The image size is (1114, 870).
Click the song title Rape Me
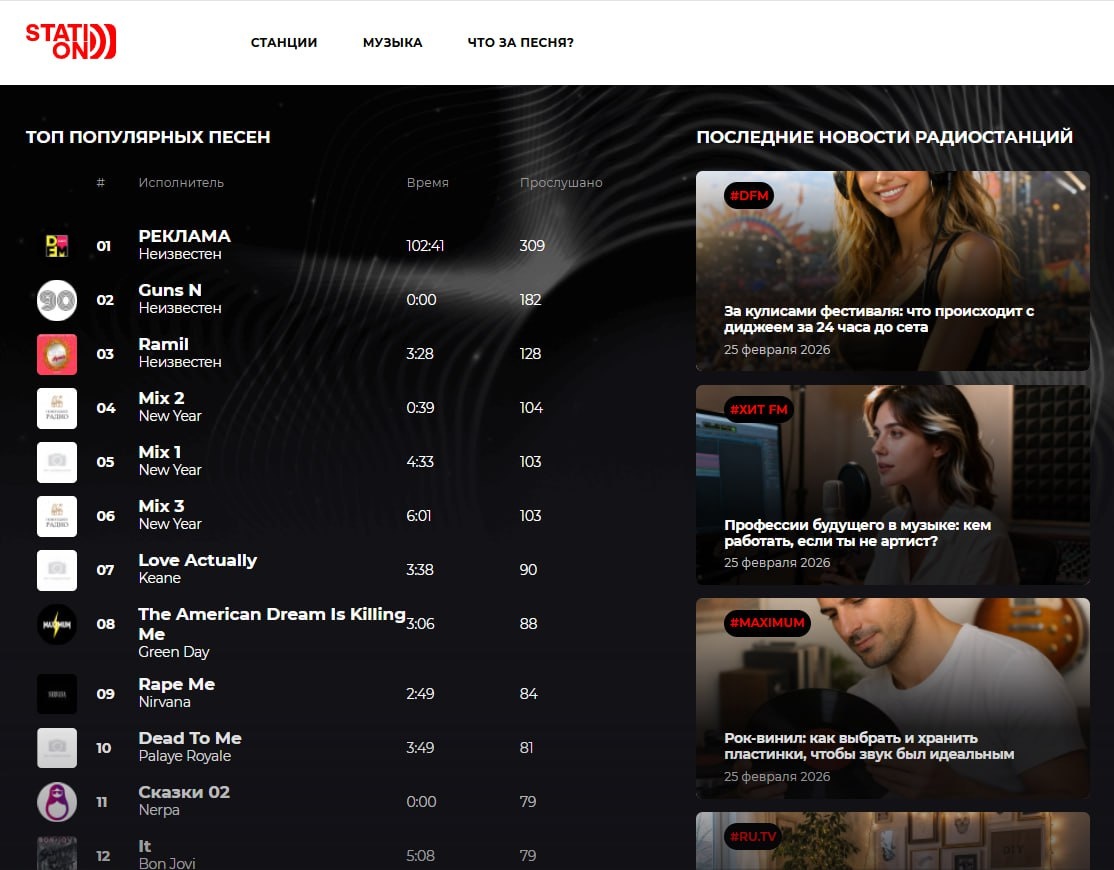coord(177,684)
